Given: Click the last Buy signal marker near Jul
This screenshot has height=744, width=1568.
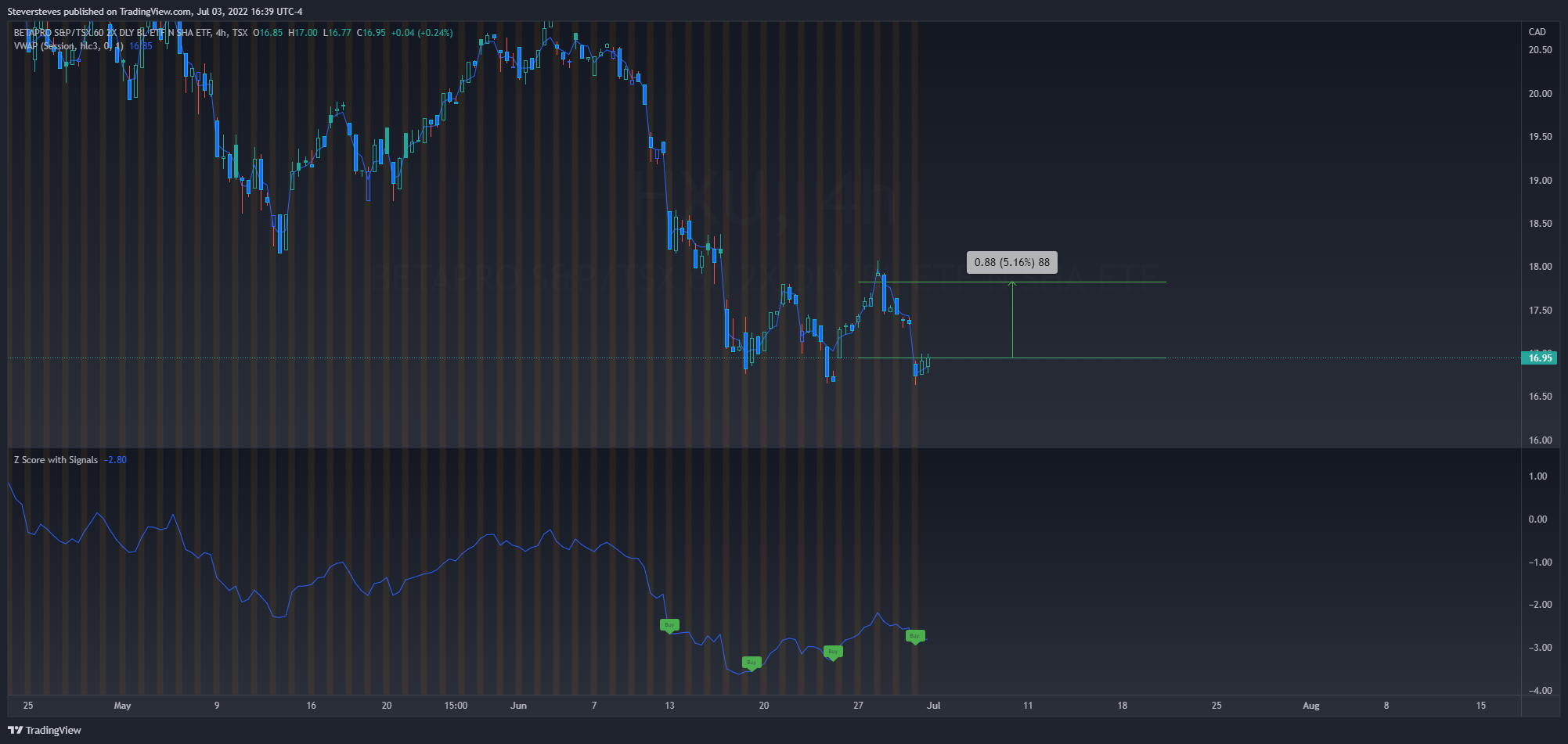Looking at the screenshot, I should tap(915, 636).
